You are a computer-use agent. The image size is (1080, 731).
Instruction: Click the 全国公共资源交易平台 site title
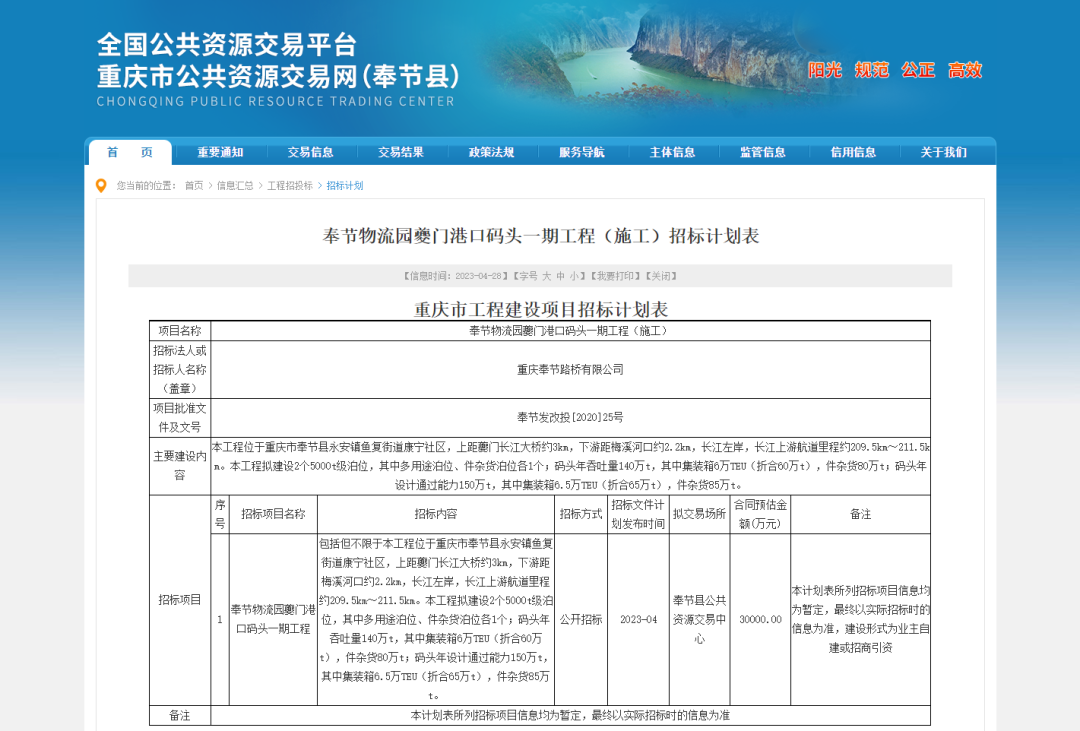pos(227,45)
